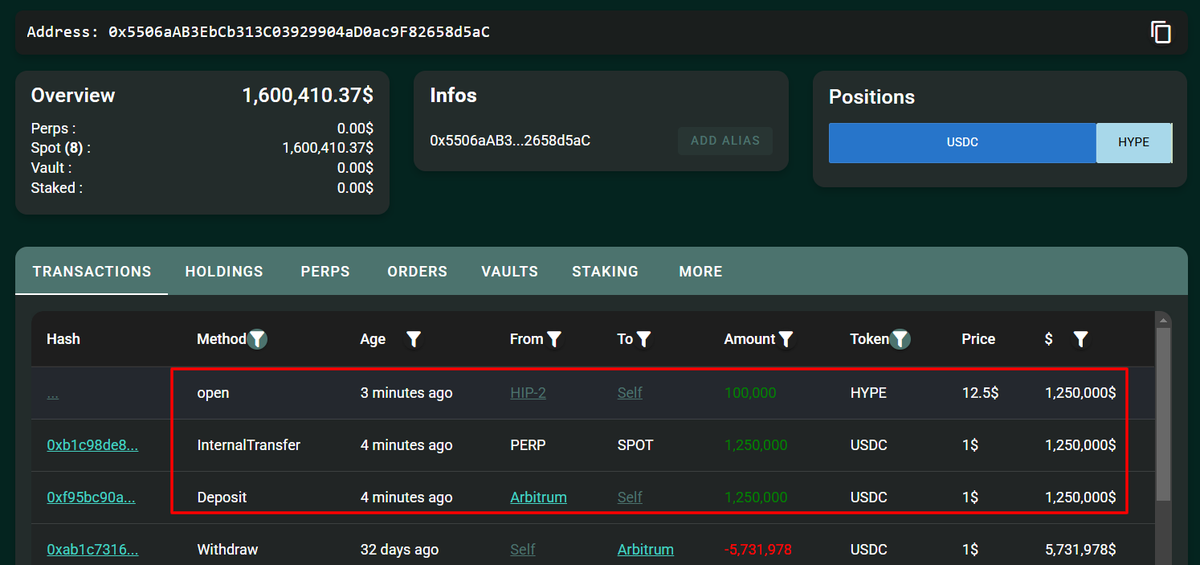Click the Arbitrum link in Withdraw row
Viewport: 1200px width, 565px height.
pyautogui.click(x=645, y=549)
